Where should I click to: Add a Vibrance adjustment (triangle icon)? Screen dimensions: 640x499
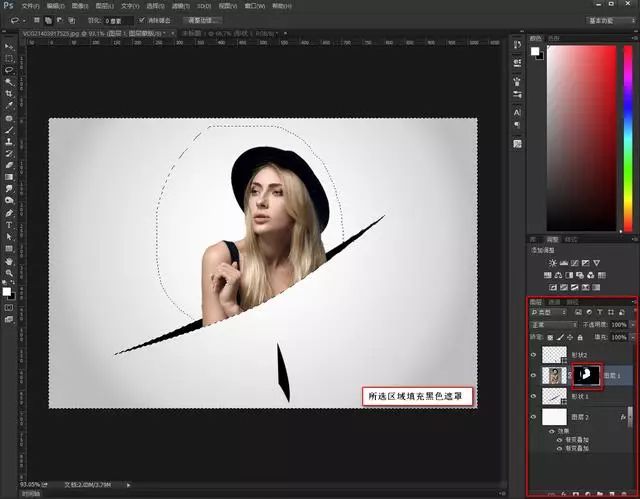click(597, 263)
